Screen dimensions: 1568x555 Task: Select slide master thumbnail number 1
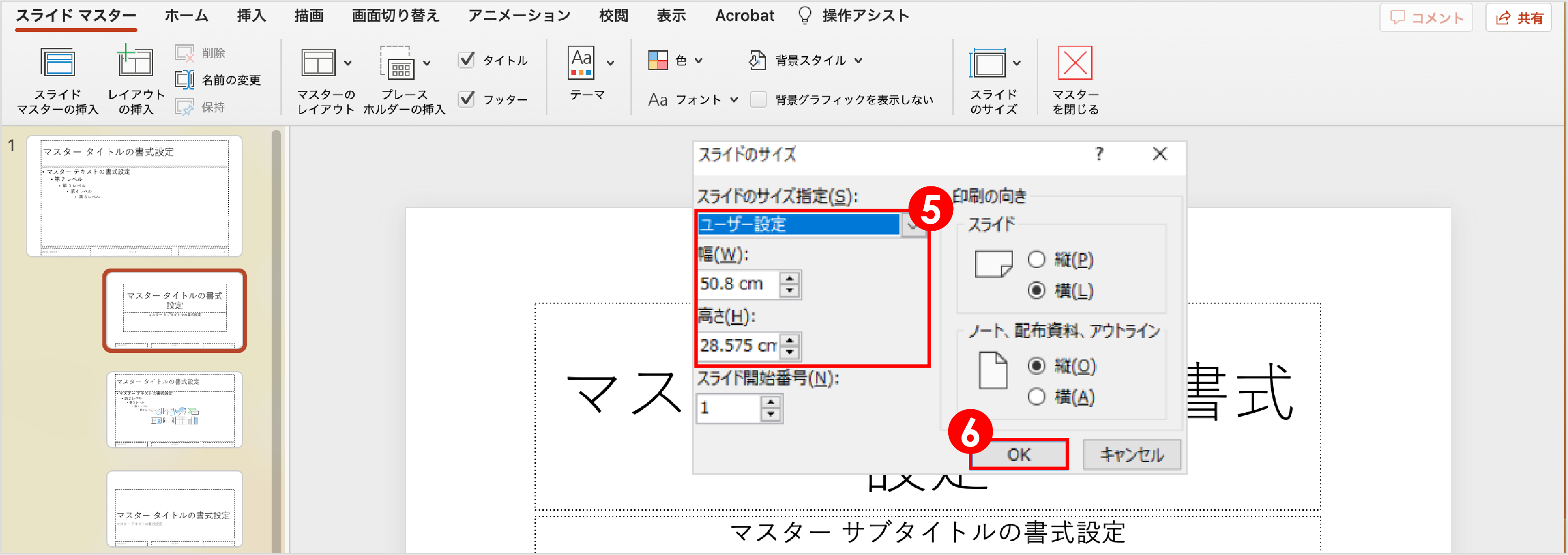pyautogui.click(x=134, y=196)
